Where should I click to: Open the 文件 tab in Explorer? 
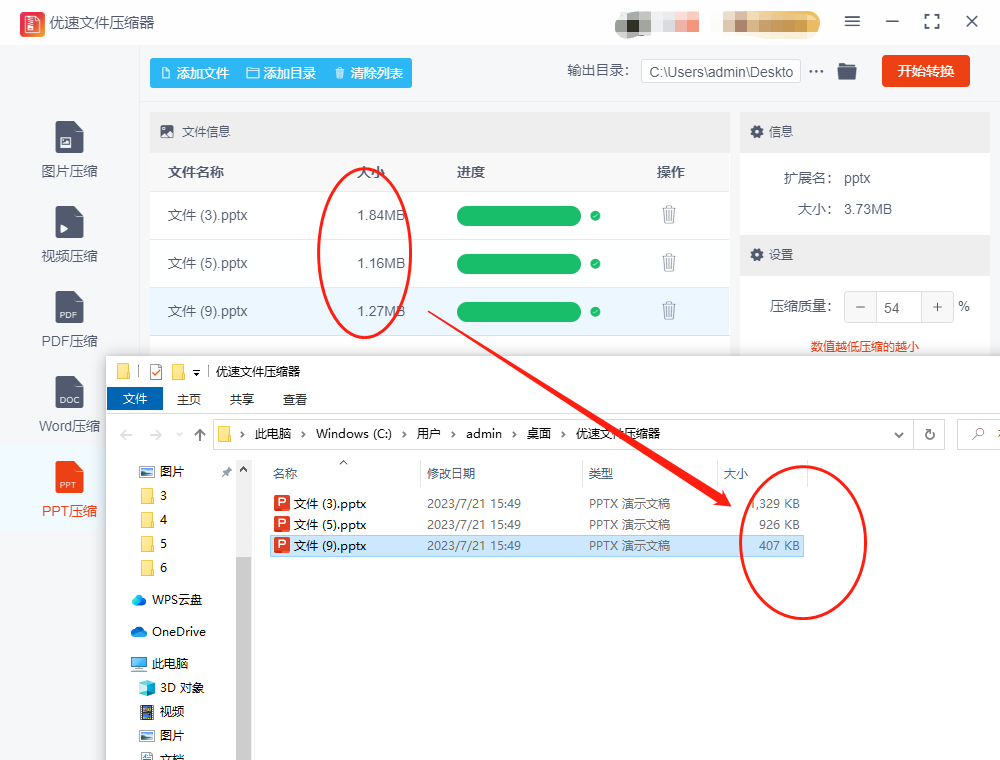pos(135,398)
